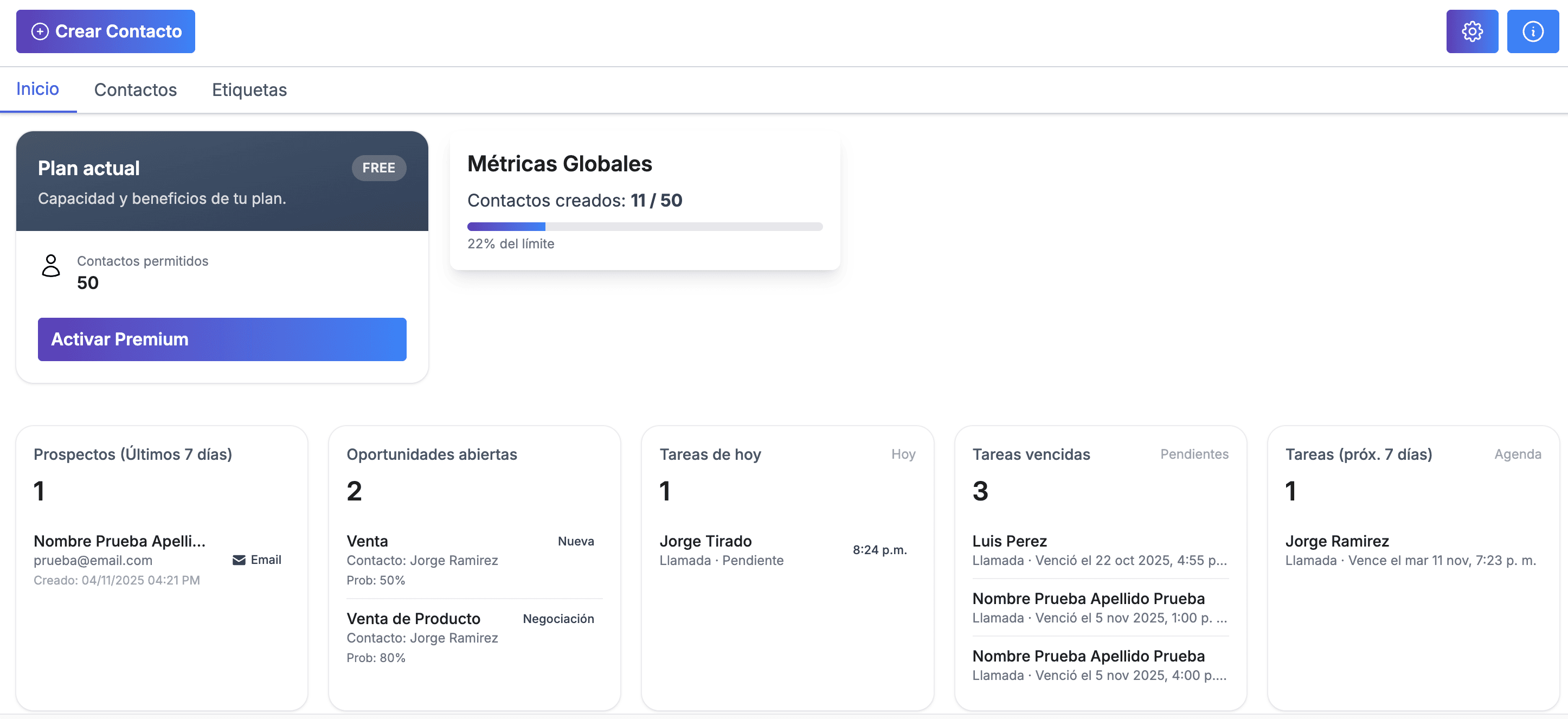
Task: Click the contactos creados progress bar
Action: [x=645, y=227]
